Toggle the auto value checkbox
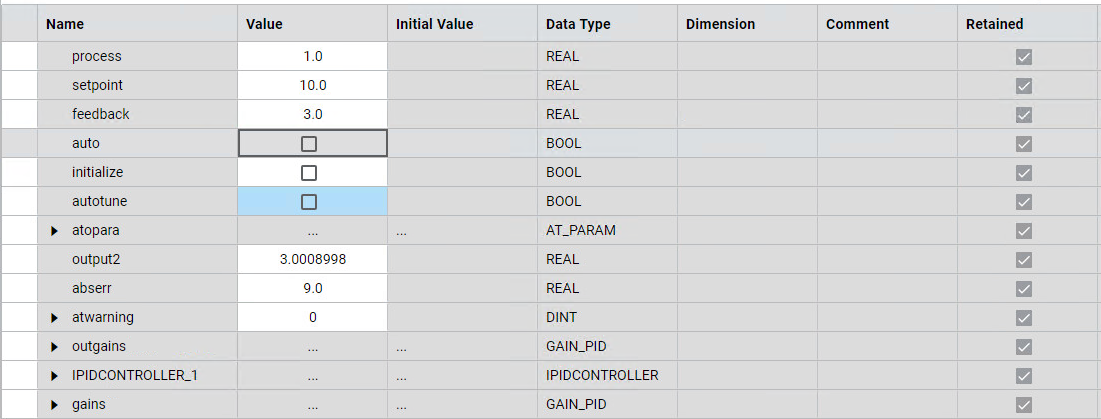Screen dimensions: 1101x419 [309, 144]
